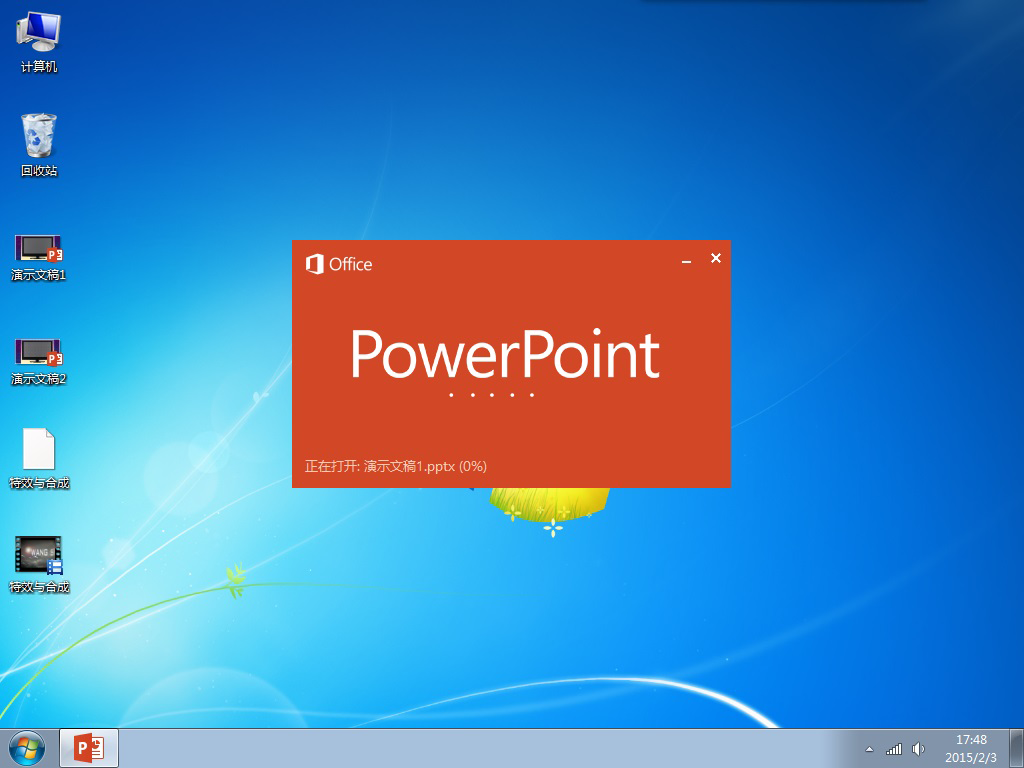Viewport: 1024px width, 768px height.
Task: Select the 演示文稿2 PowerPoint file icon
Action: coord(39,361)
